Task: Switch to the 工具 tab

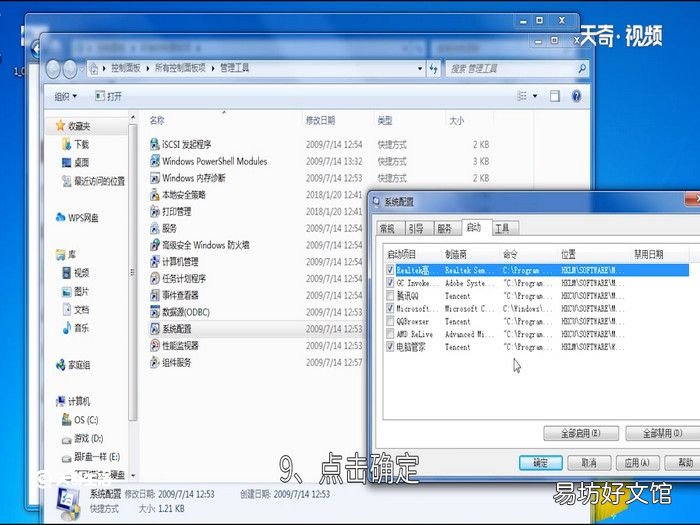Action: click(x=503, y=229)
